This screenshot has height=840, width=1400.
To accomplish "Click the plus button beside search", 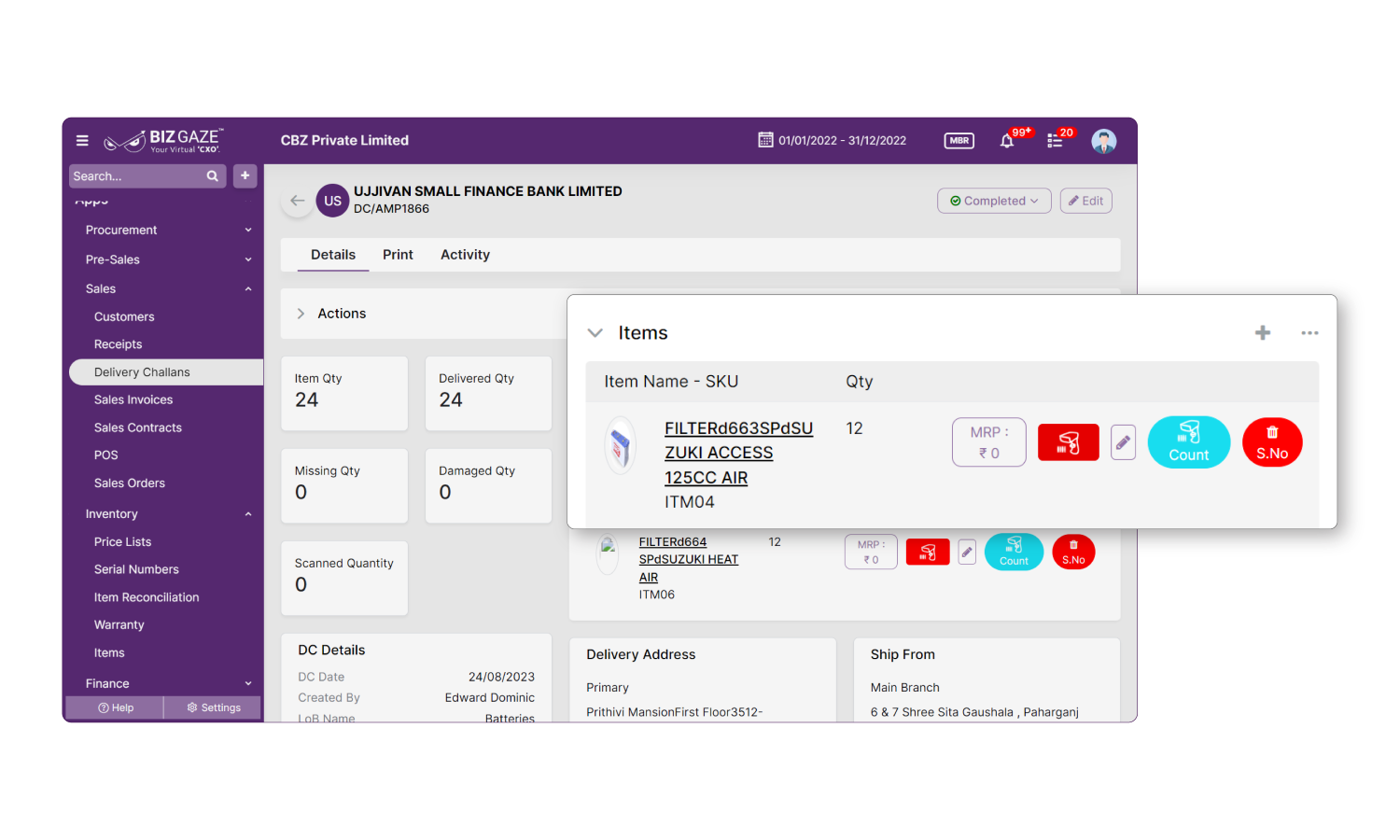I will [x=245, y=175].
